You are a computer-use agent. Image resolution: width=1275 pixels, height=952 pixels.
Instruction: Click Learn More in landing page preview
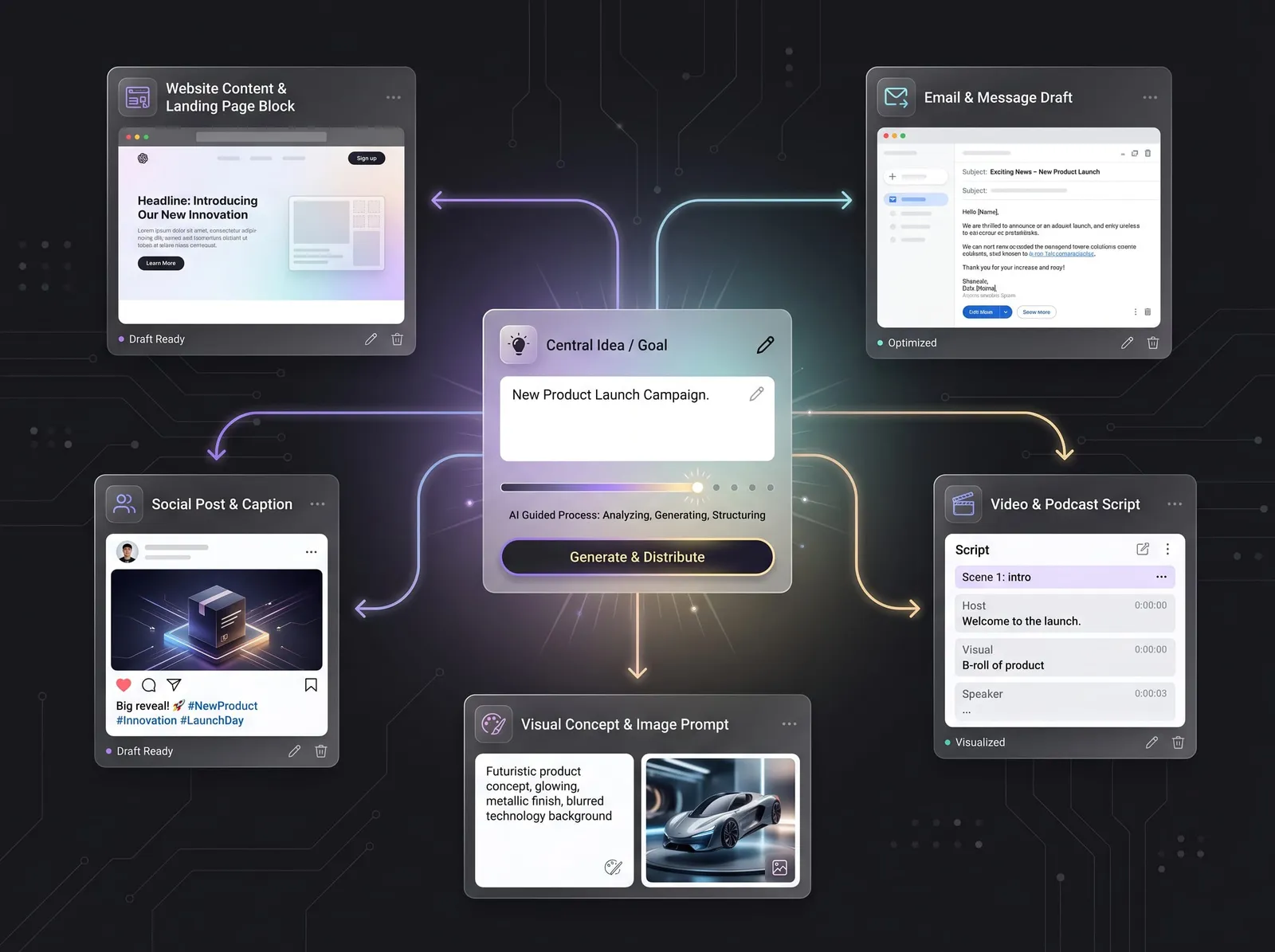[x=161, y=263]
